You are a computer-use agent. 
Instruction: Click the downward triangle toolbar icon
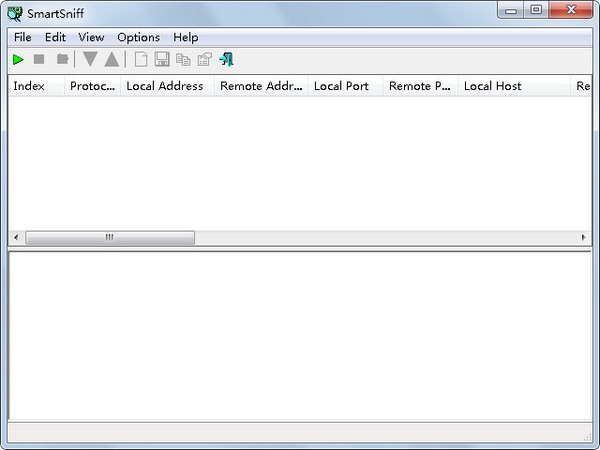90,59
